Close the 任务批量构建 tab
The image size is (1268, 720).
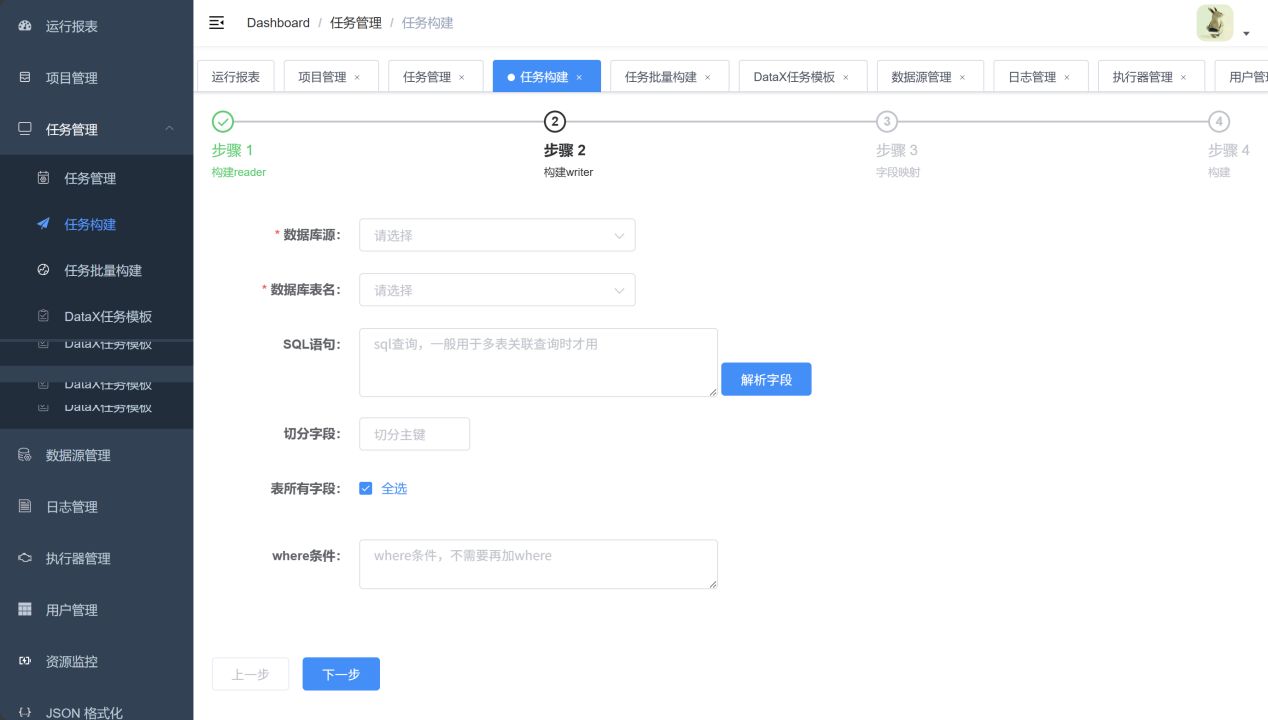tap(708, 77)
